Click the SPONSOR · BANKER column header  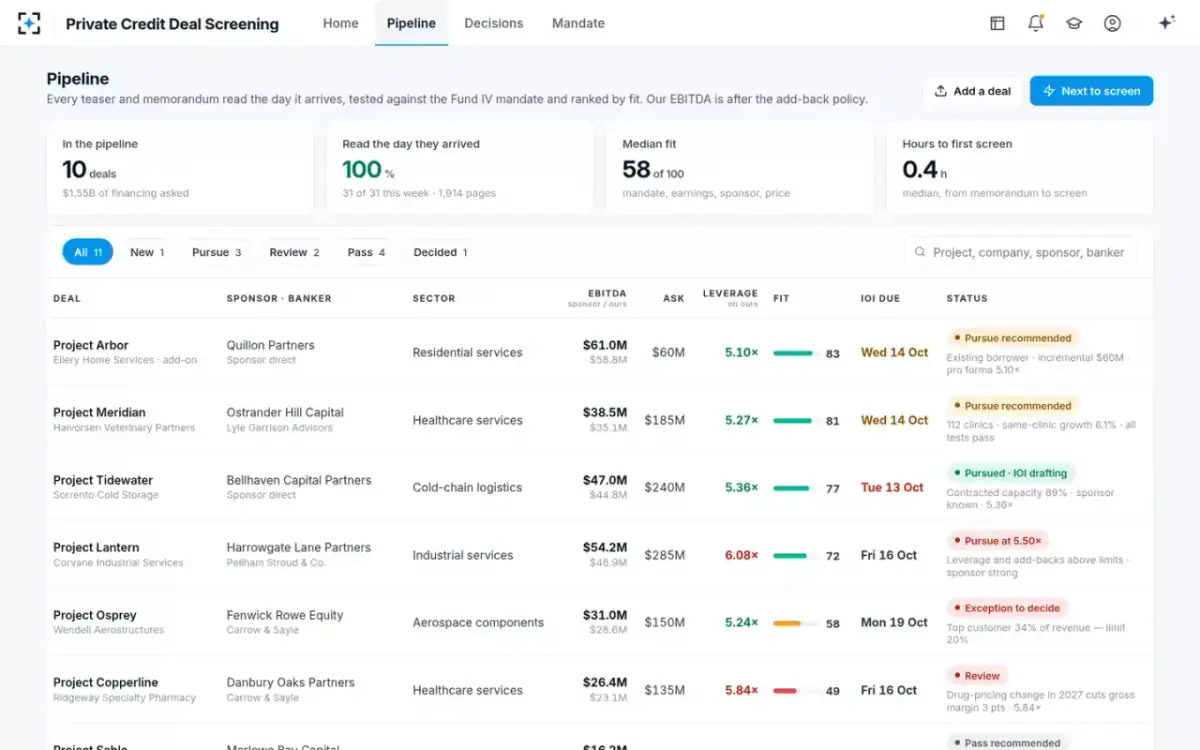tap(279, 298)
